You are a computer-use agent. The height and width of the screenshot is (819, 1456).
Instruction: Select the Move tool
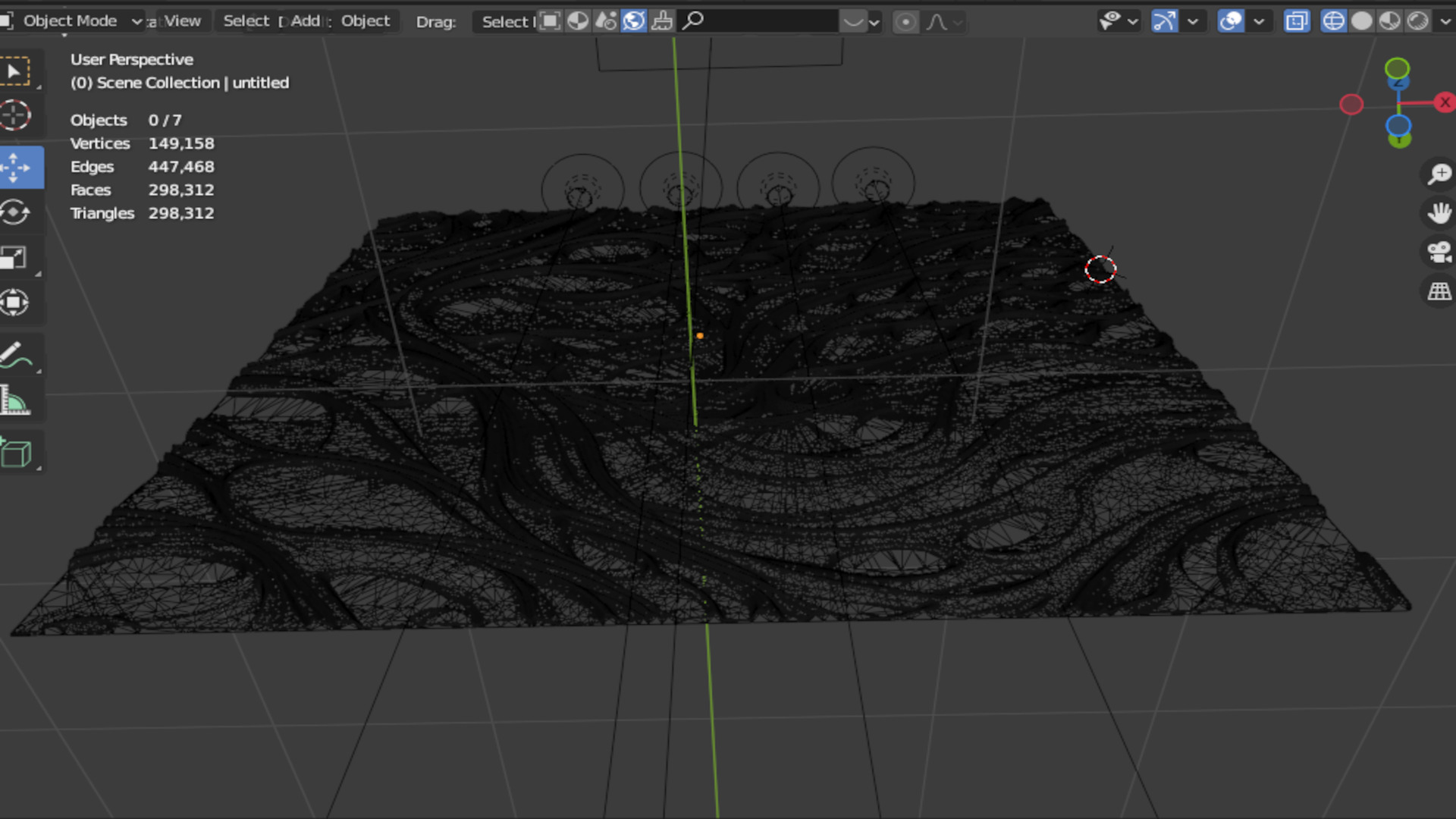(x=17, y=168)
